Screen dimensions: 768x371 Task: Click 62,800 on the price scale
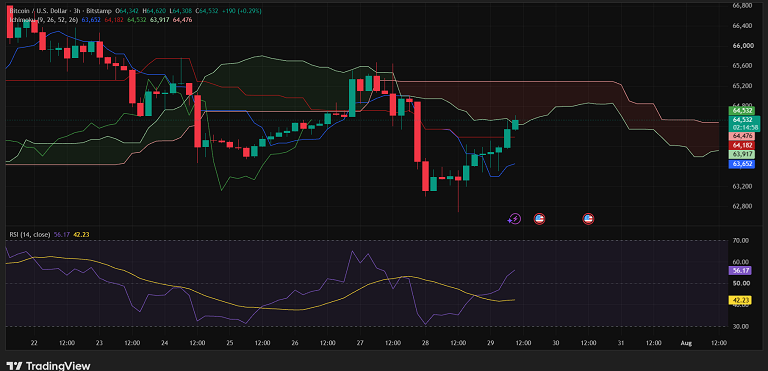tap(742, 206)
